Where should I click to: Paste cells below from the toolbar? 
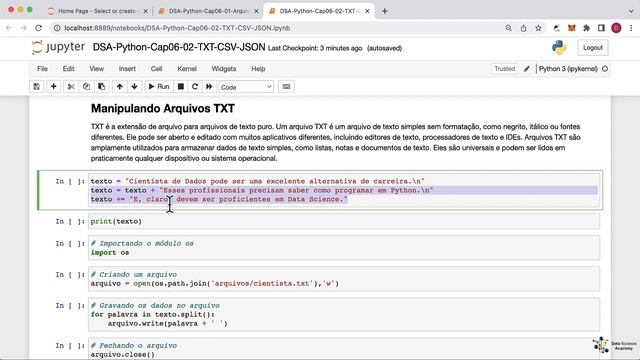(x=101, y=87)
